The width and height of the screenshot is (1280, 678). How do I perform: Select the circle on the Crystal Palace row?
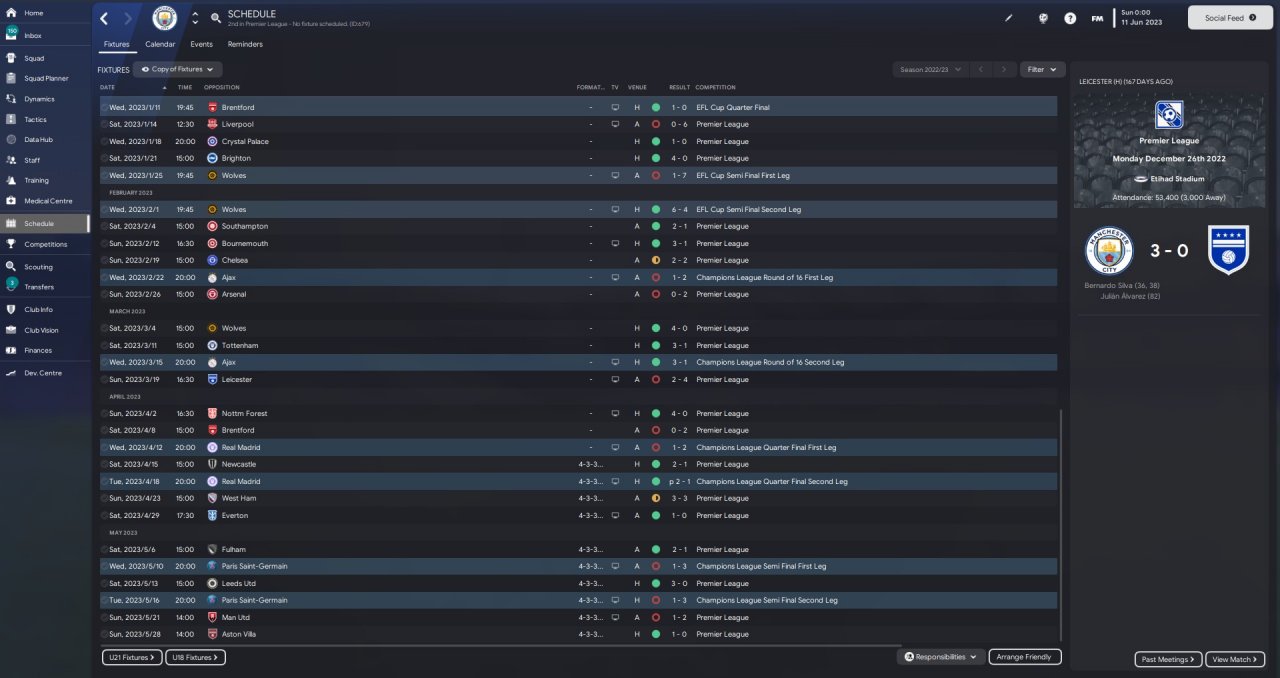click(104, 141)
